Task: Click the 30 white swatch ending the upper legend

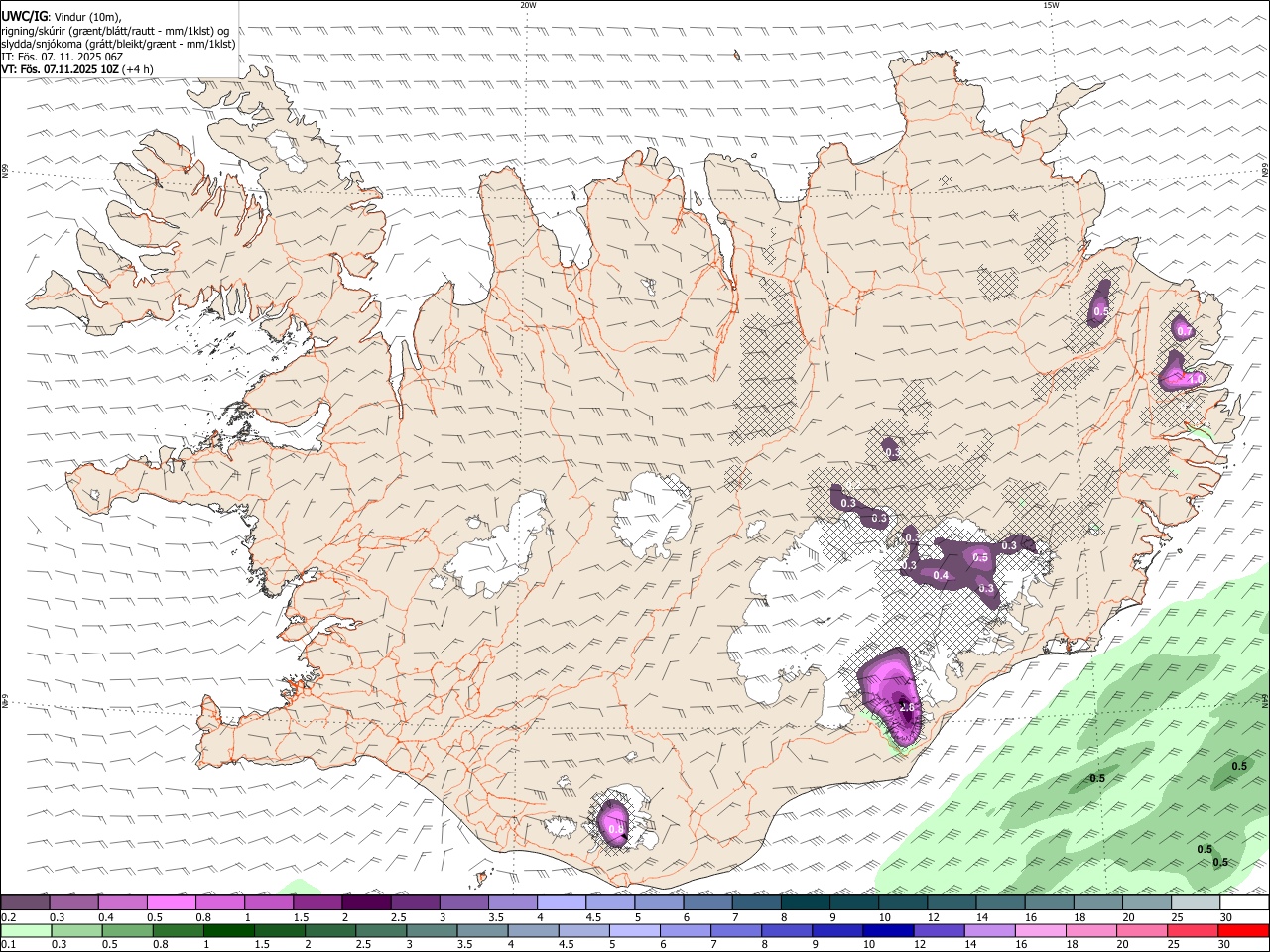Action: (x=1243, y=902)
